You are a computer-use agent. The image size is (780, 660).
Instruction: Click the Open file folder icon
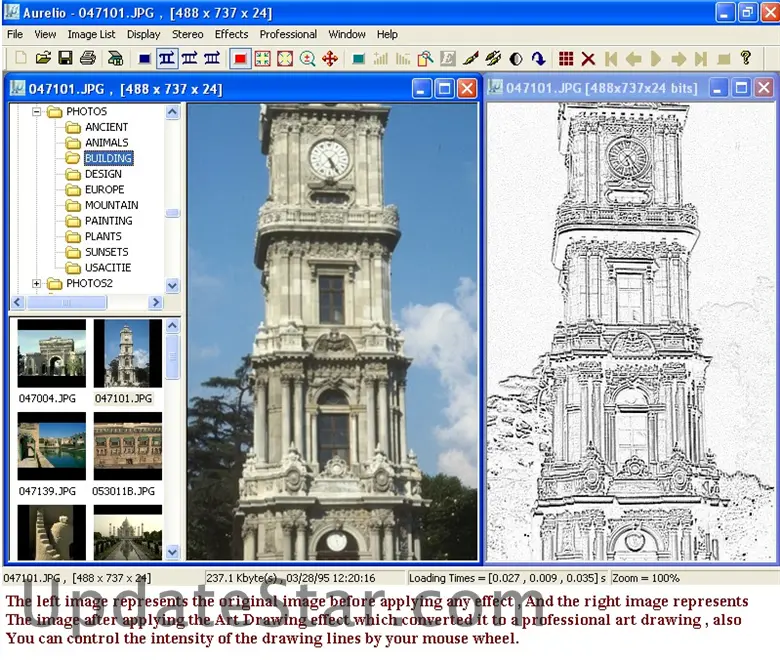point(42,58)
